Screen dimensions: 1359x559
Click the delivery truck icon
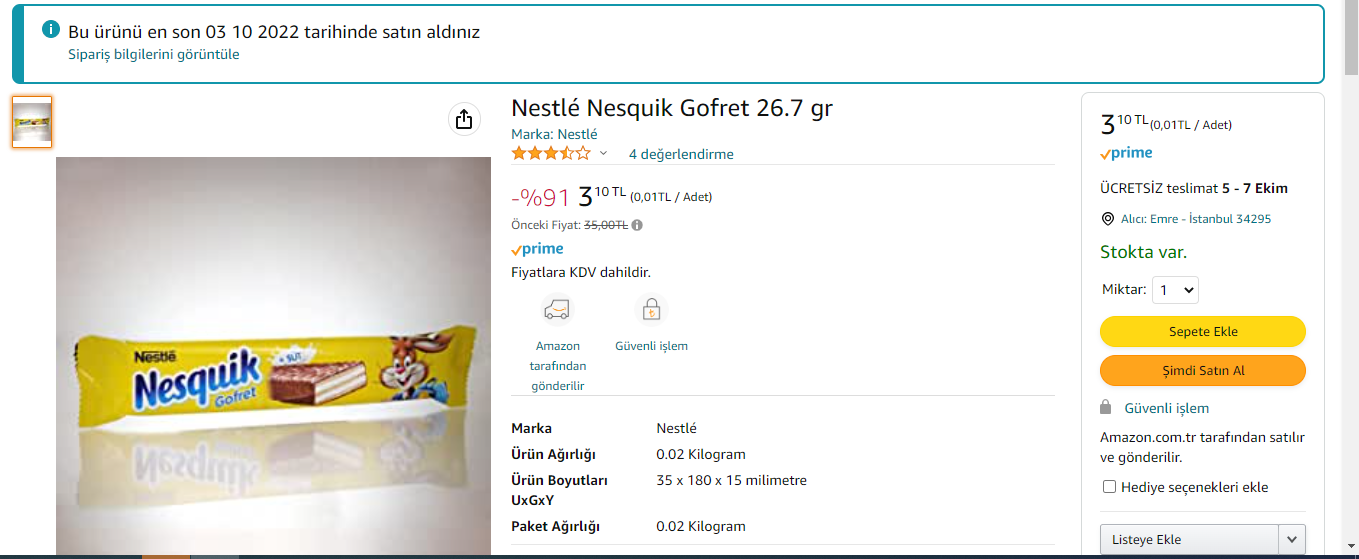pos(557,309)
